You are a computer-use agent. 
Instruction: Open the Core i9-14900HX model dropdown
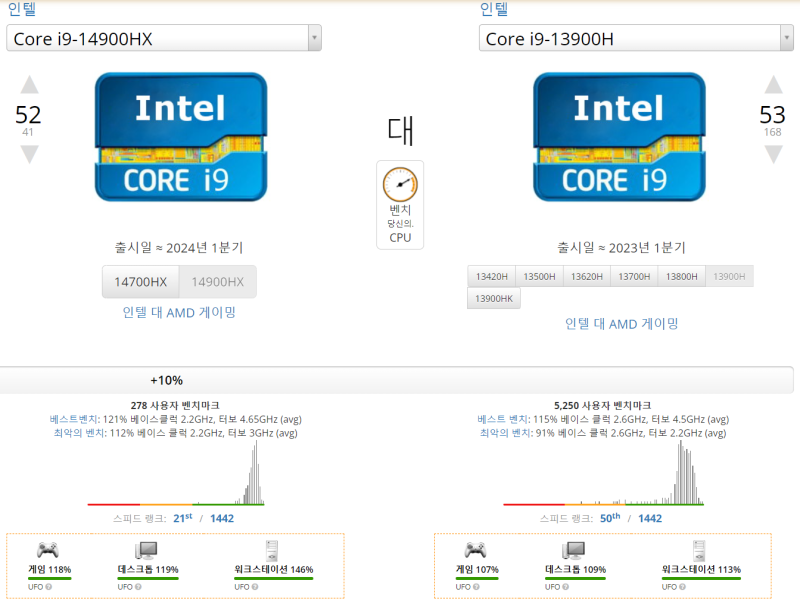coord(164,38)
